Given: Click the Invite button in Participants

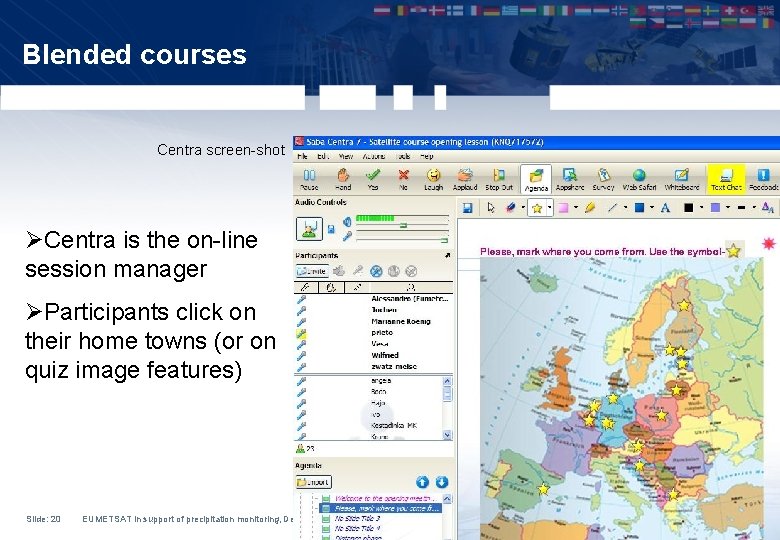Looking at the screenshot, I should (312, 271).
